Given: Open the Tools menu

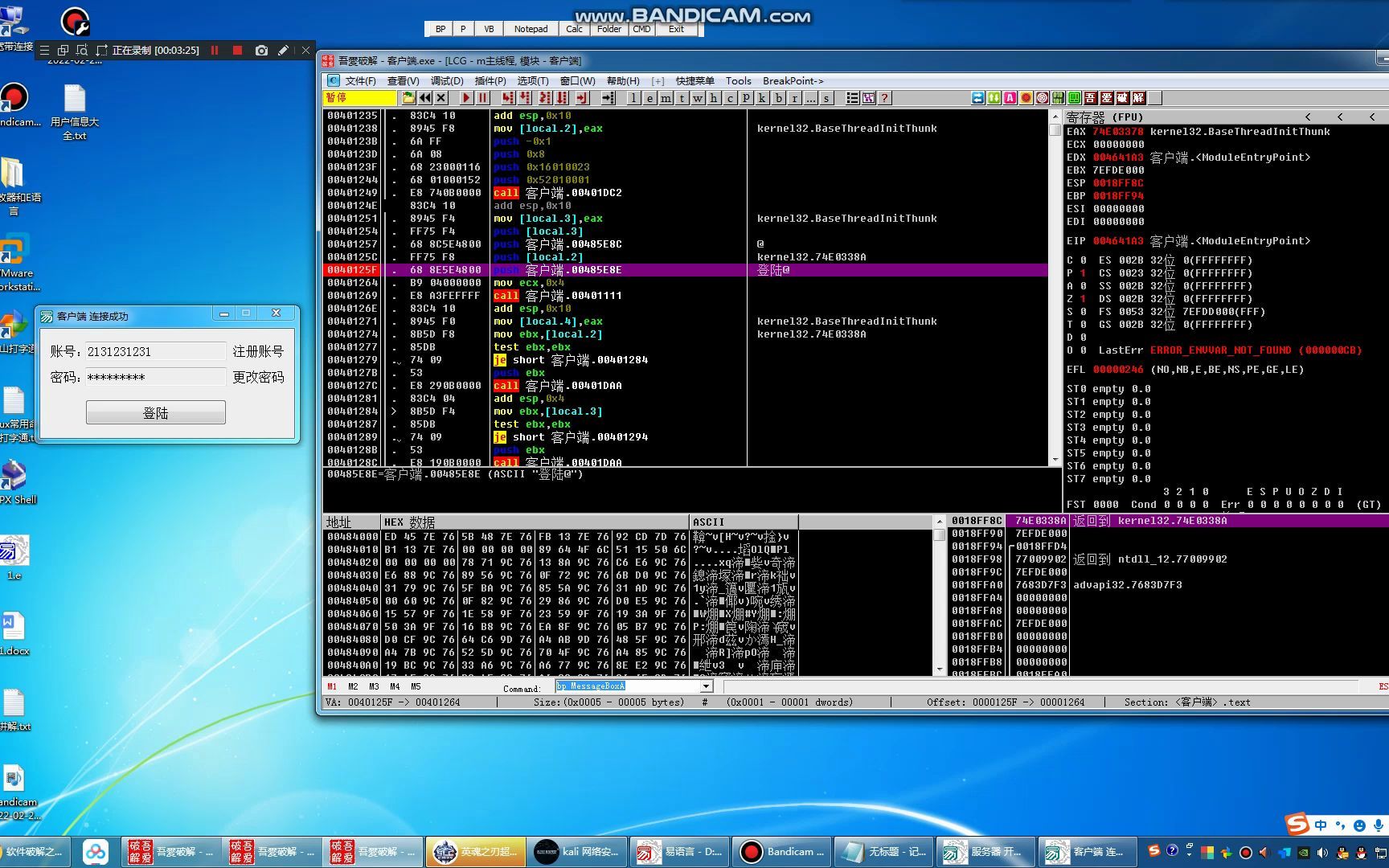Looking at the screenshot, I should [x=738, y=81].
